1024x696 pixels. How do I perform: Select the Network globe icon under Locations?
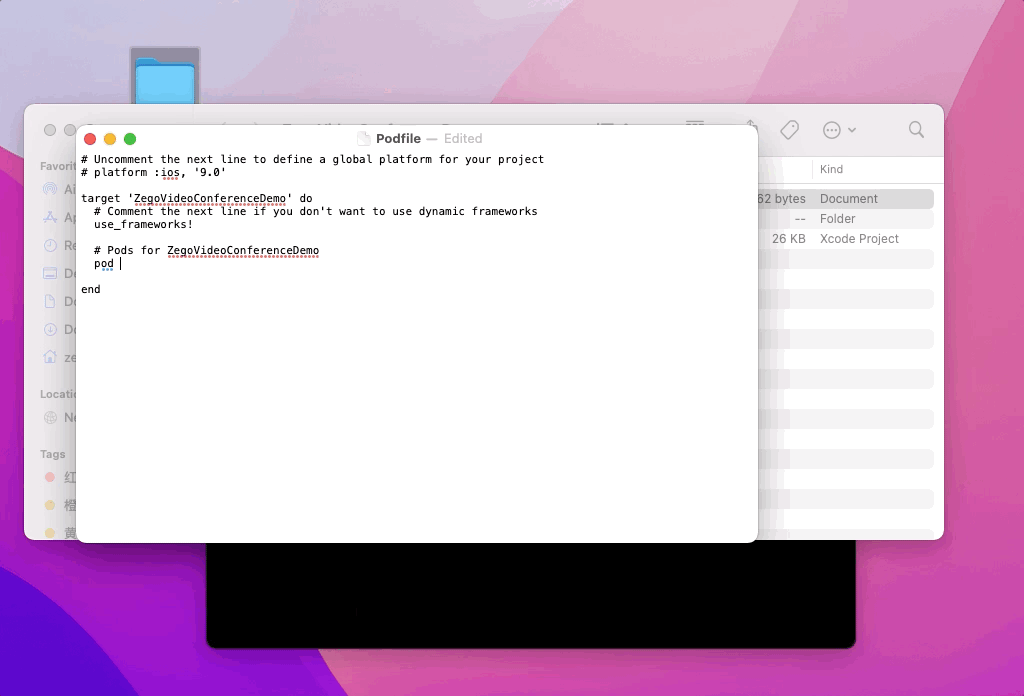pyautogui.click(x=50, y=418)
